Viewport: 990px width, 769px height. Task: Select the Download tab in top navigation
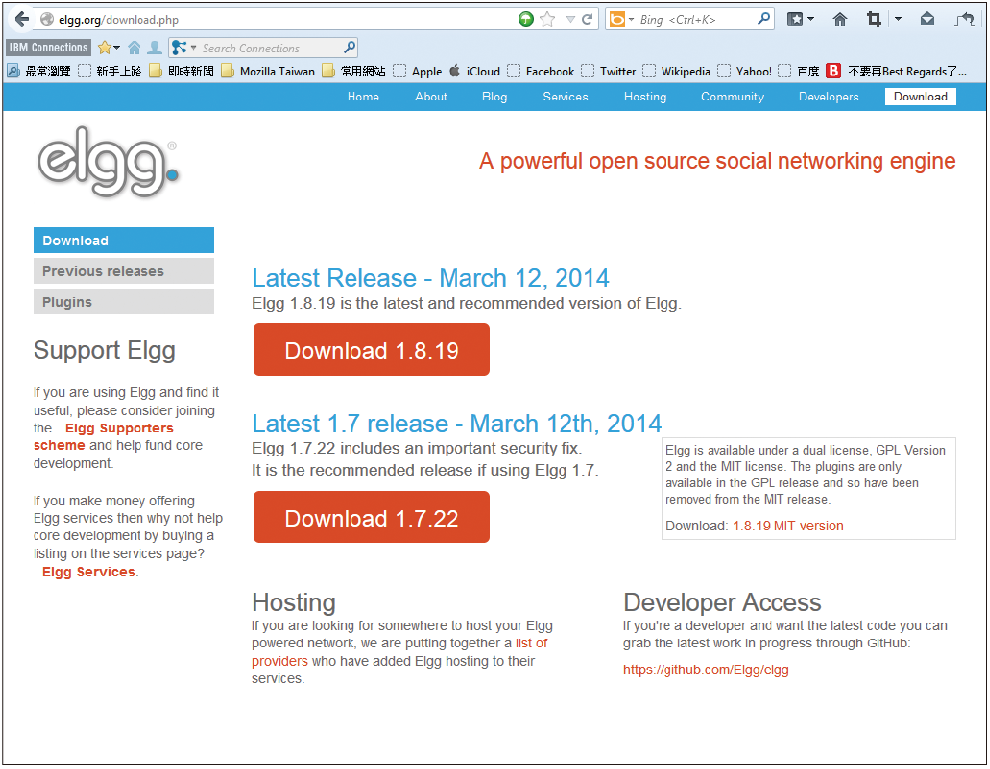921,97
